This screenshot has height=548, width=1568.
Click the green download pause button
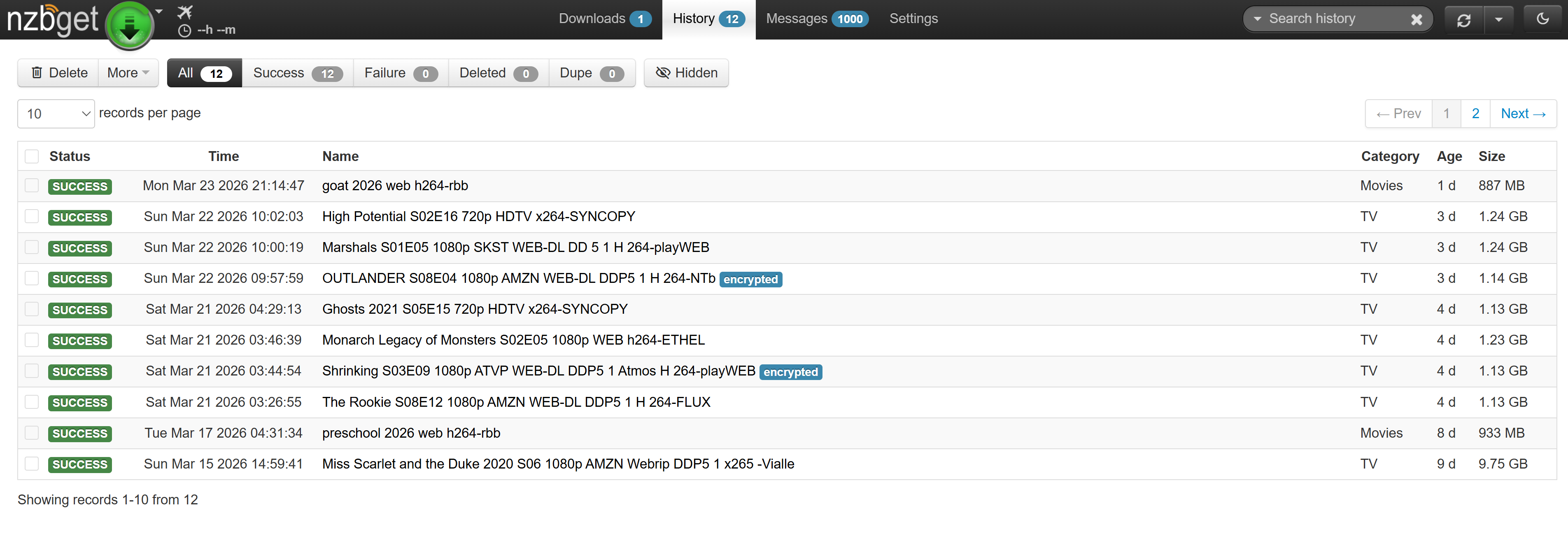[x=129, y=26]
